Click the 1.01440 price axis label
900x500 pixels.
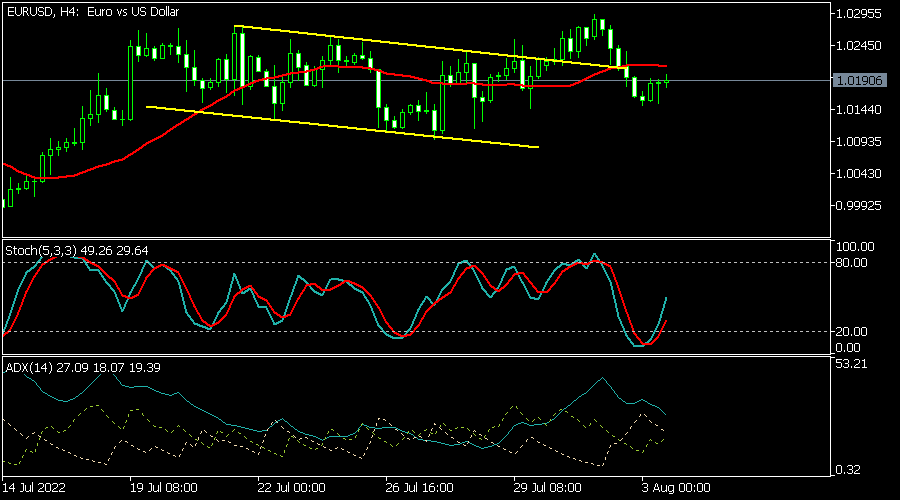pyautogui.click(x=859, y=109)
